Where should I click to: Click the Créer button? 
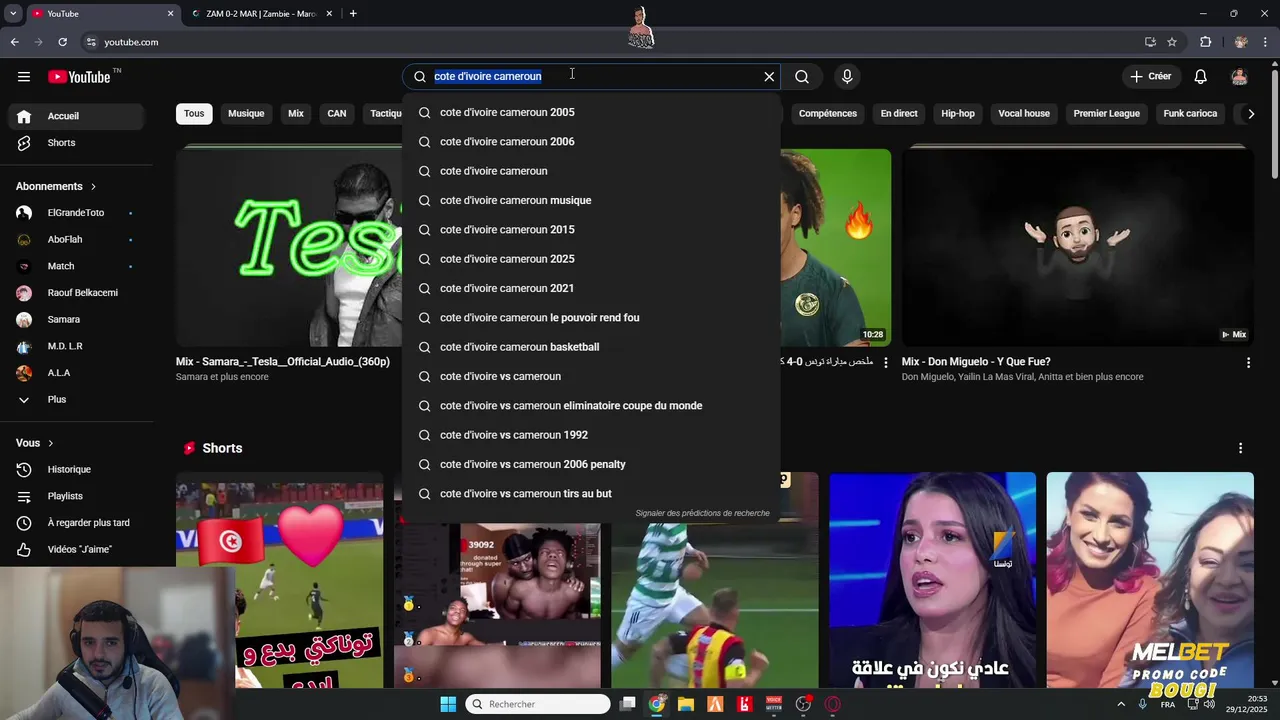click(x=1151, y=77)
